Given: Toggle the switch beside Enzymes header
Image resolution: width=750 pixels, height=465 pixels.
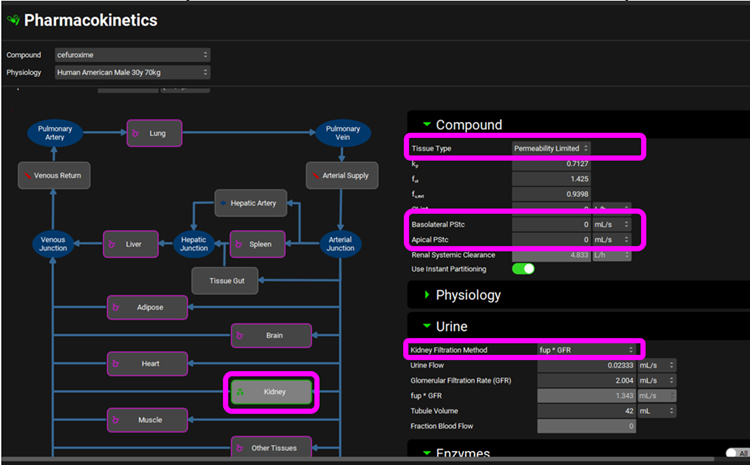Looking at the screenshot, I should (735, 454).
